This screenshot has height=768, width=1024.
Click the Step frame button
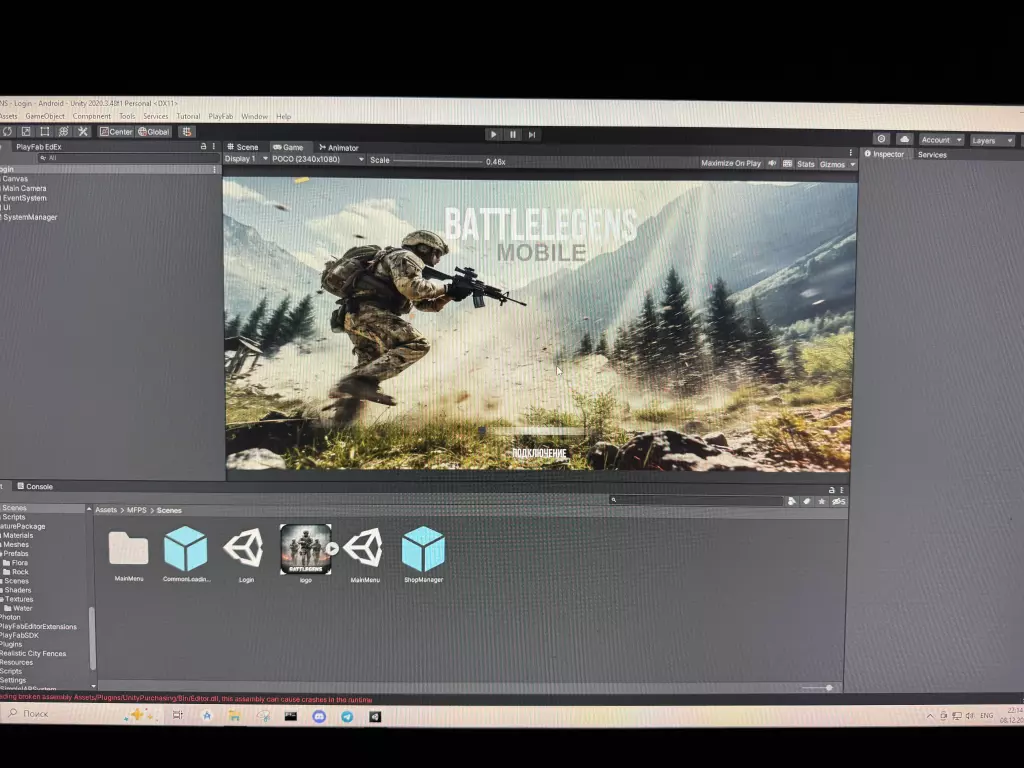click(532, 134)
